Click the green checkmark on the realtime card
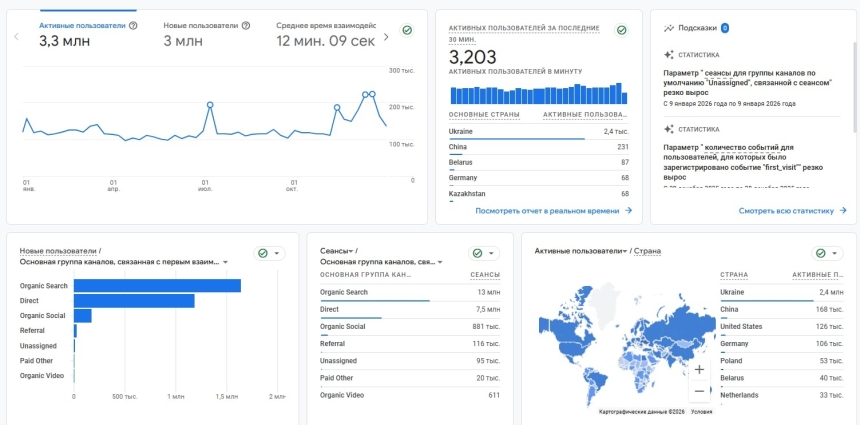 (x=621, y=30)
